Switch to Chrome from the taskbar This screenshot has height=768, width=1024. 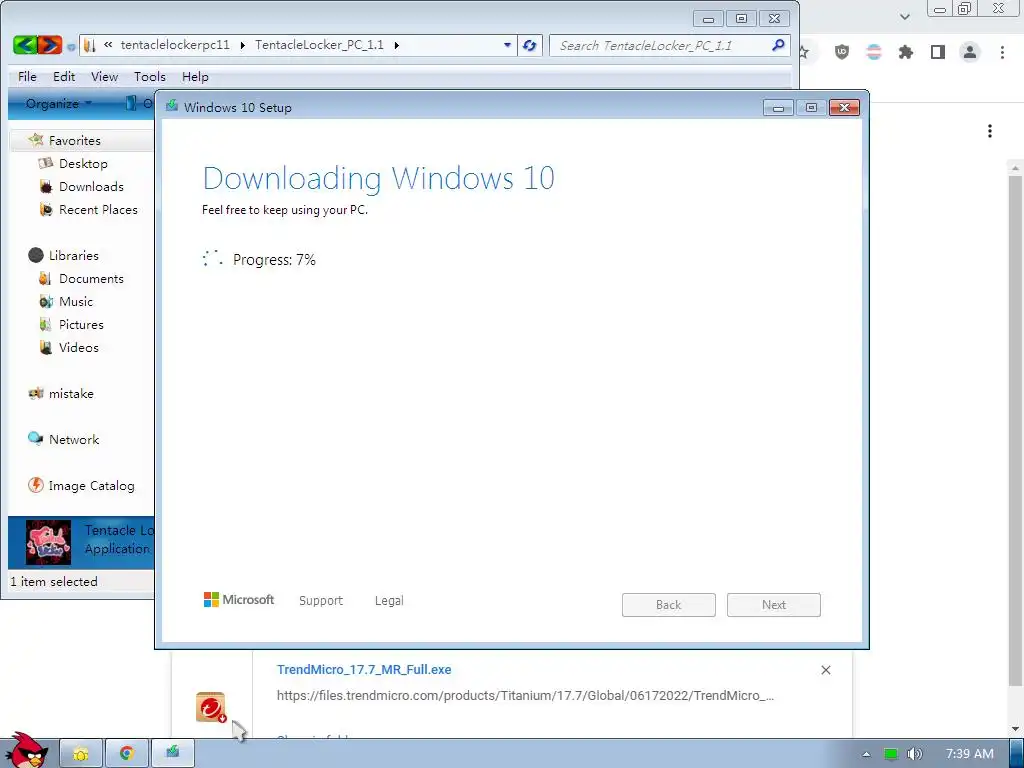pos(127,754)
